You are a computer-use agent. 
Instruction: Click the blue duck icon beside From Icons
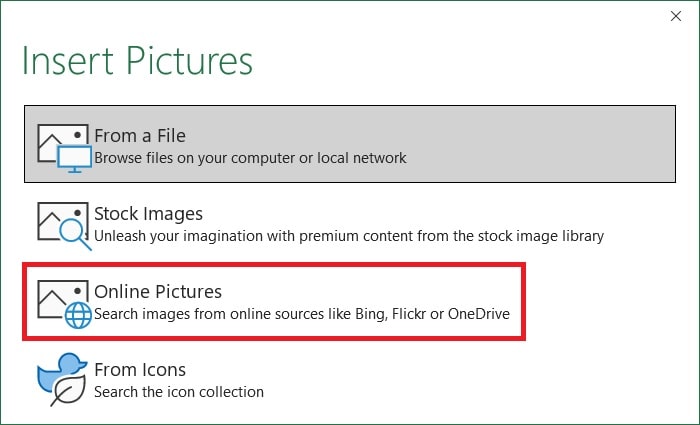coord(60,372)
